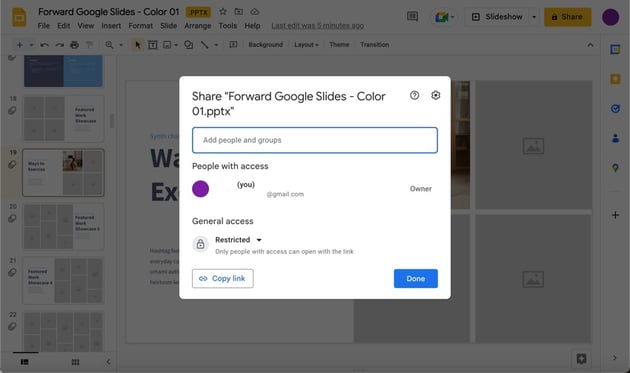Select slide 20 thumbnail

(63, 226)
